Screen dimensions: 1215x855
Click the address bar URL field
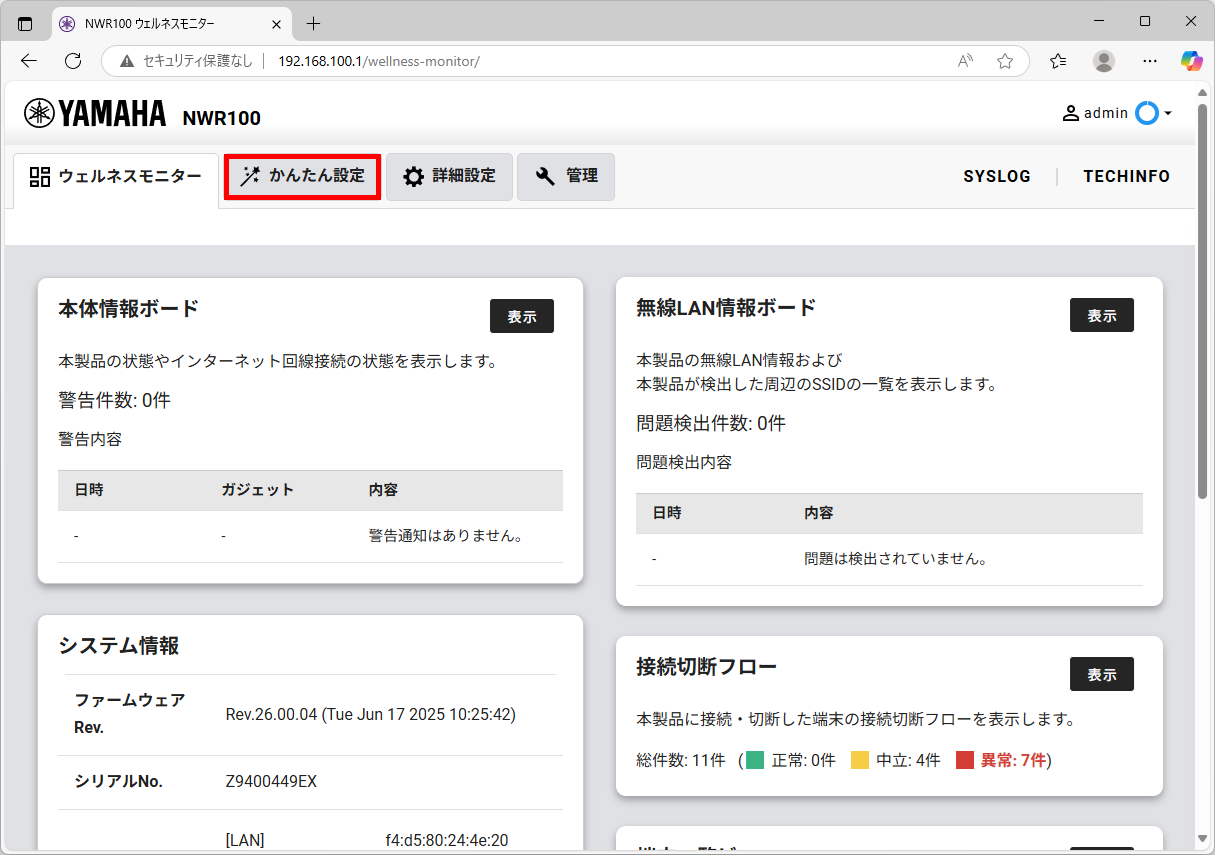coord(600,61)
